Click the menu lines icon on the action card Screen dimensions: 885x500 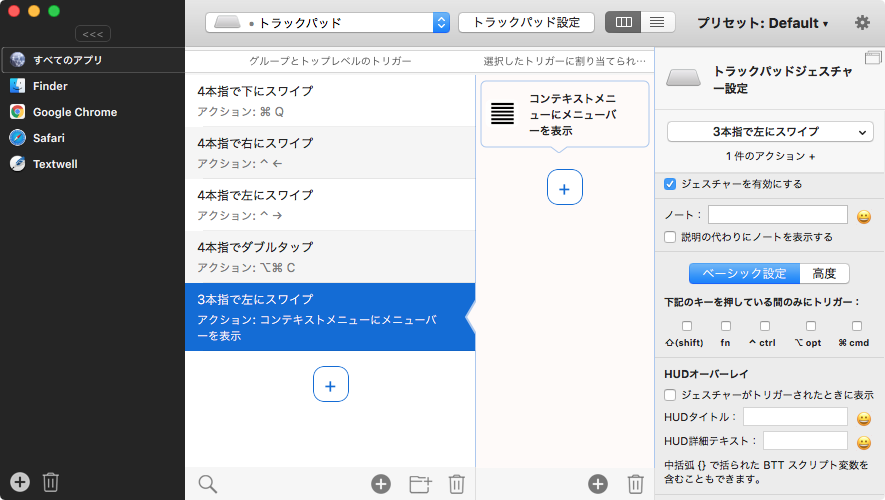[x=502, y=114]
